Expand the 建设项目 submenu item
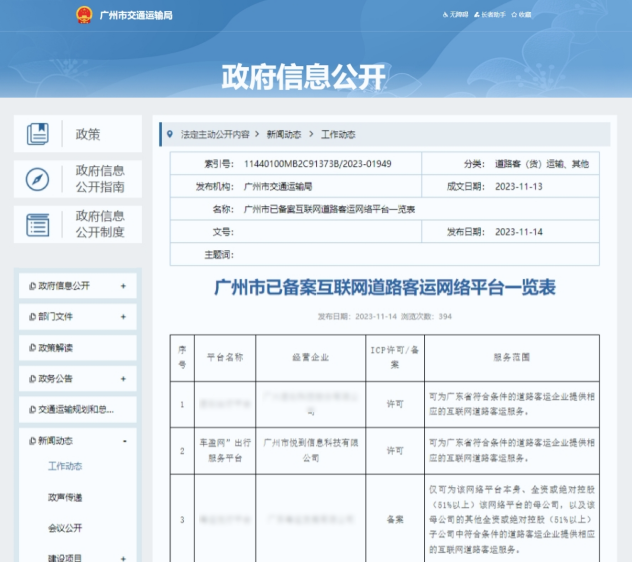The image size is (632, 562). point(123,557)
